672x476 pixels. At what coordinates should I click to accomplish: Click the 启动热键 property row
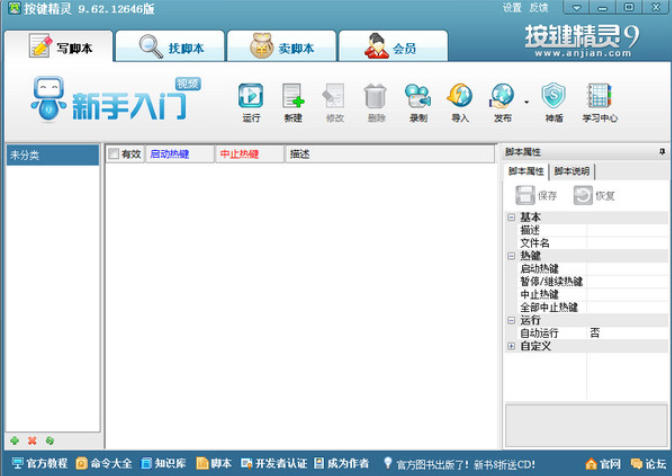(x=592, y=269)
